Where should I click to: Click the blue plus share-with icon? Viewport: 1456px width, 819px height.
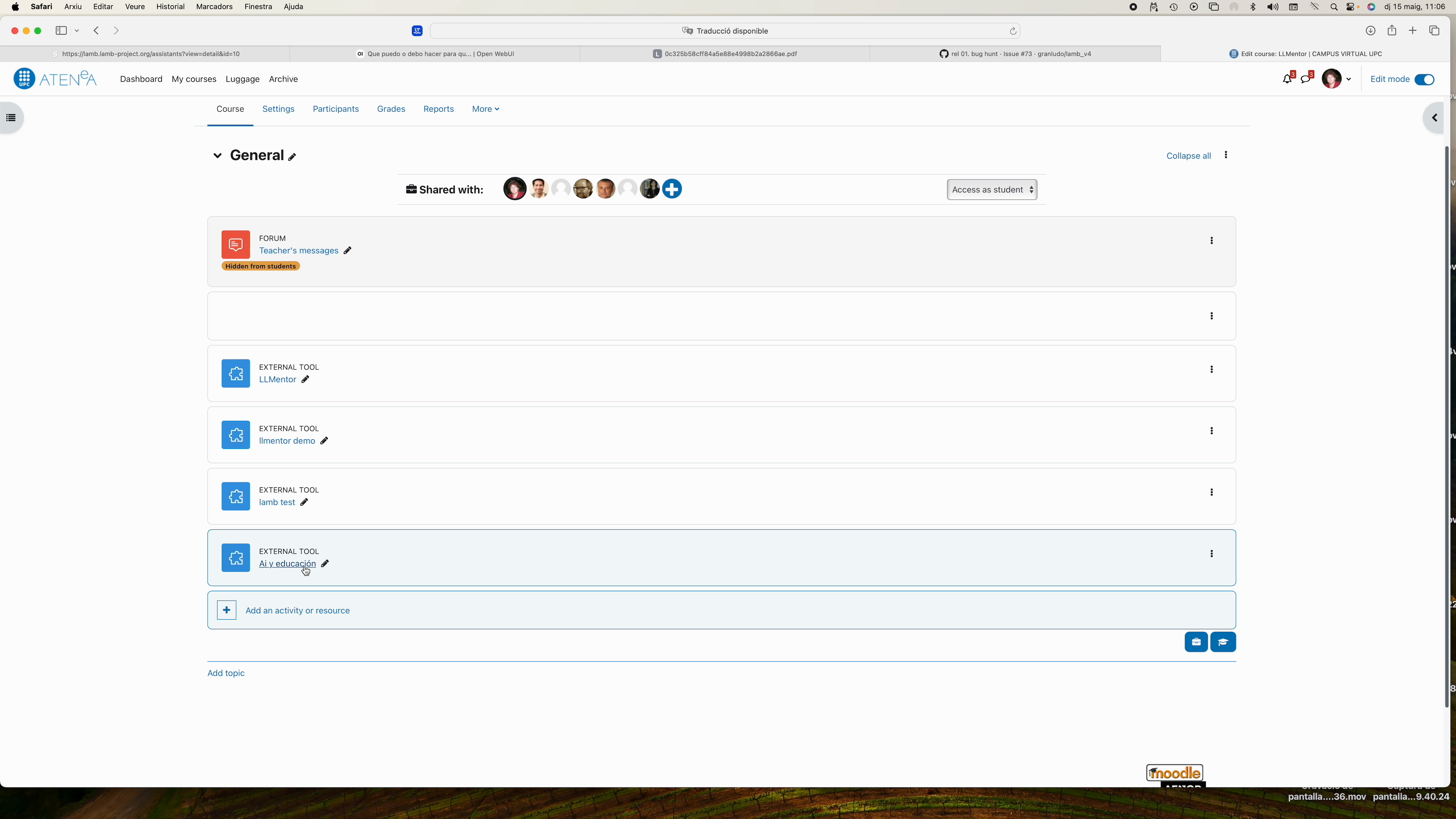tap(672, 189)
